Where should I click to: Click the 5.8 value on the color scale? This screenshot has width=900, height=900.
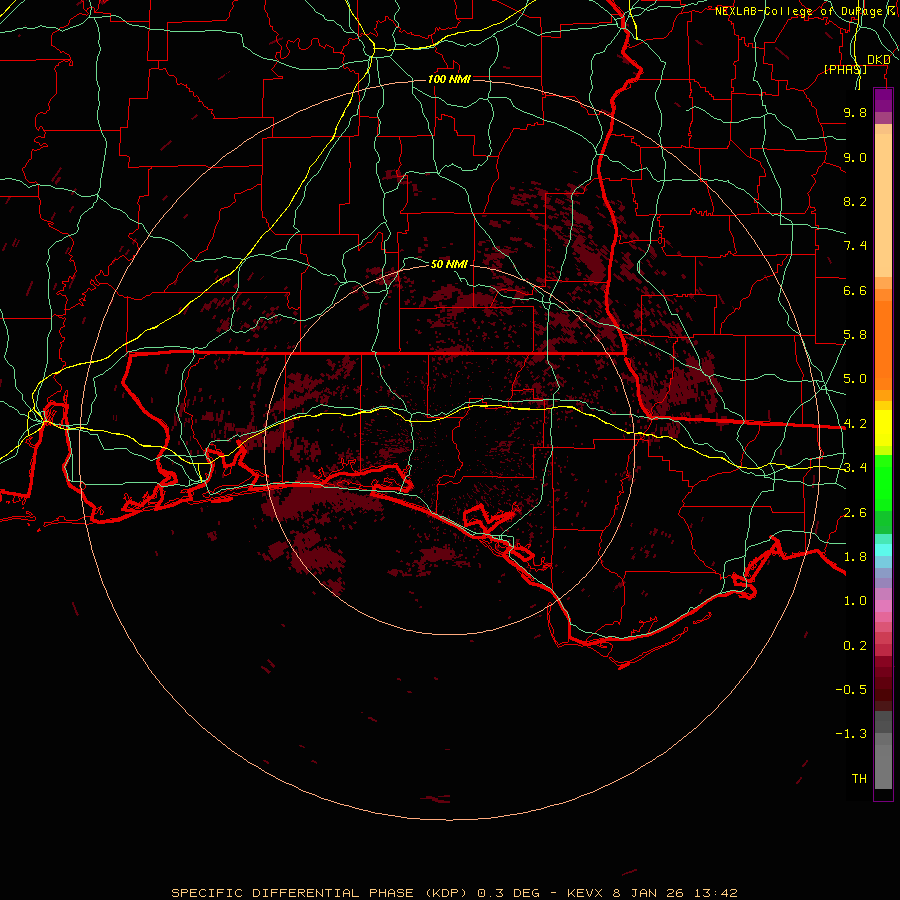coord(855,335)
